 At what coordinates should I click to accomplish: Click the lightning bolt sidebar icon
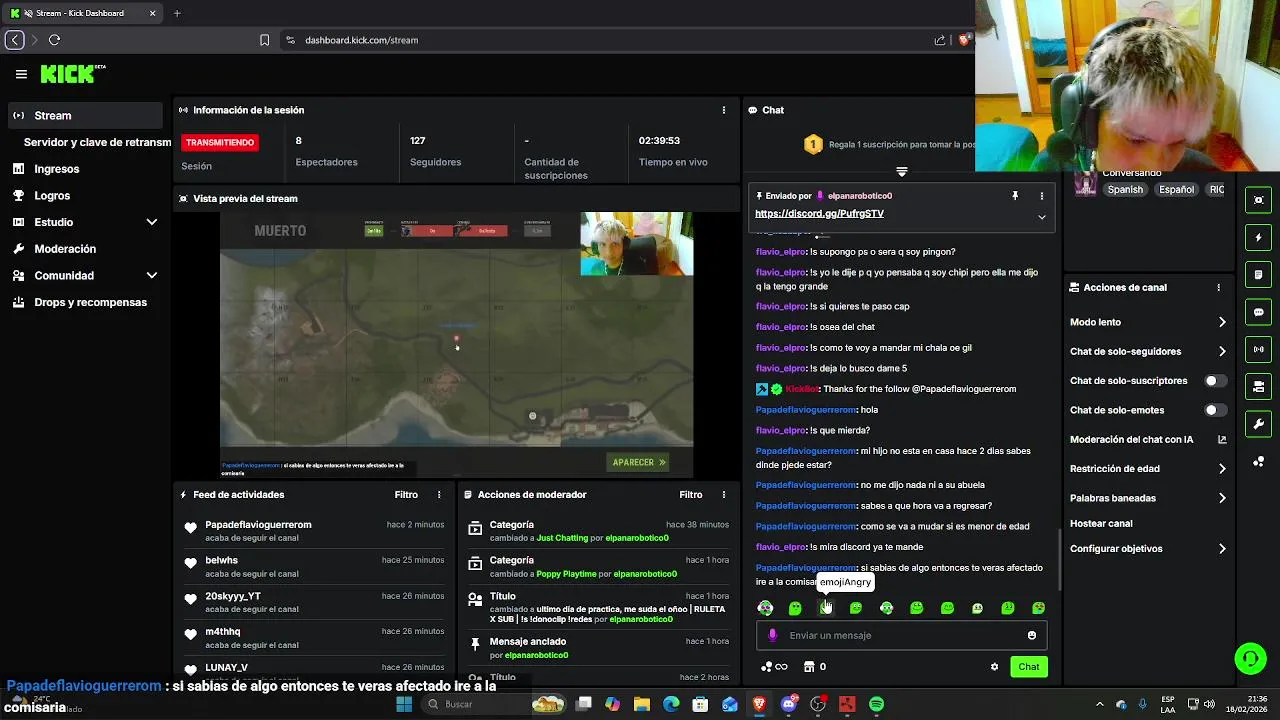(x=1258, y=238)
